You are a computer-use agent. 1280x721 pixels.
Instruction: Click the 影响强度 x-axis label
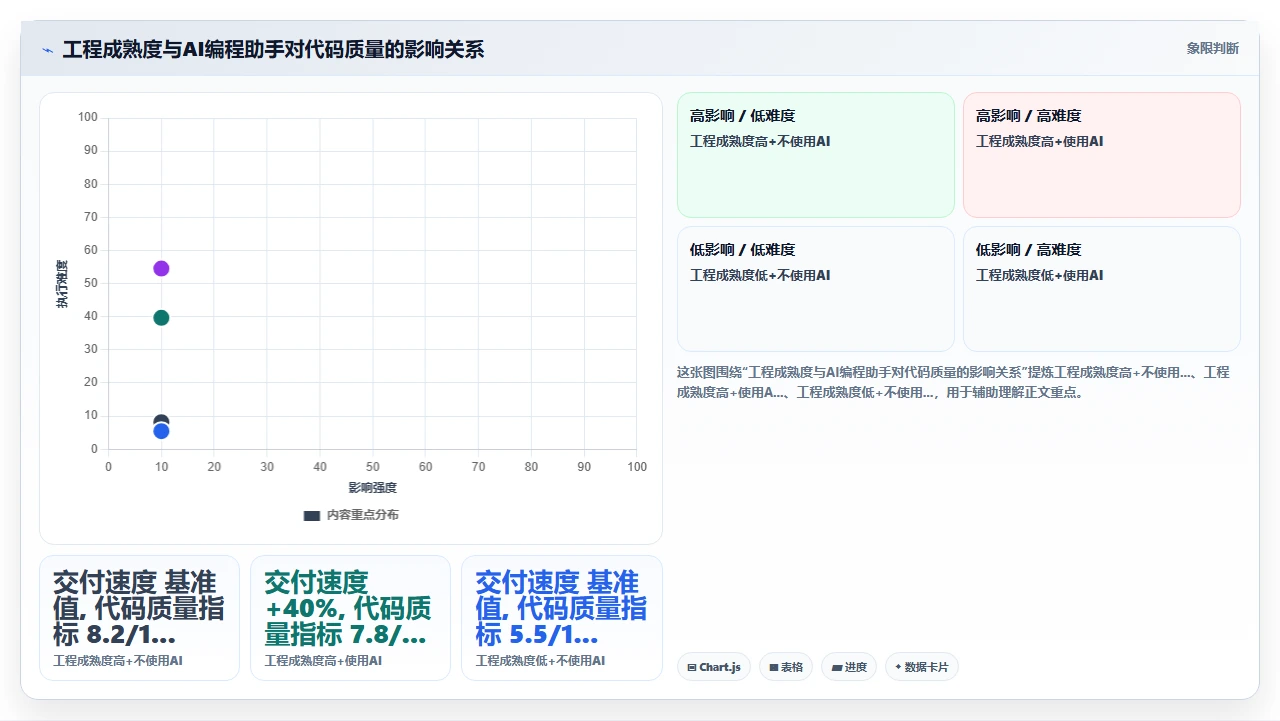(x=373, y=488)
